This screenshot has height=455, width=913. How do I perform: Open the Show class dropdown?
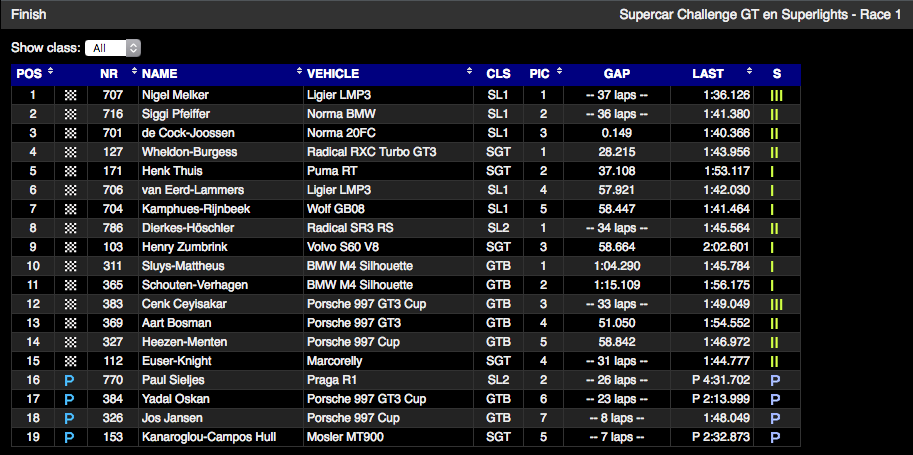(x=112, y=48)
